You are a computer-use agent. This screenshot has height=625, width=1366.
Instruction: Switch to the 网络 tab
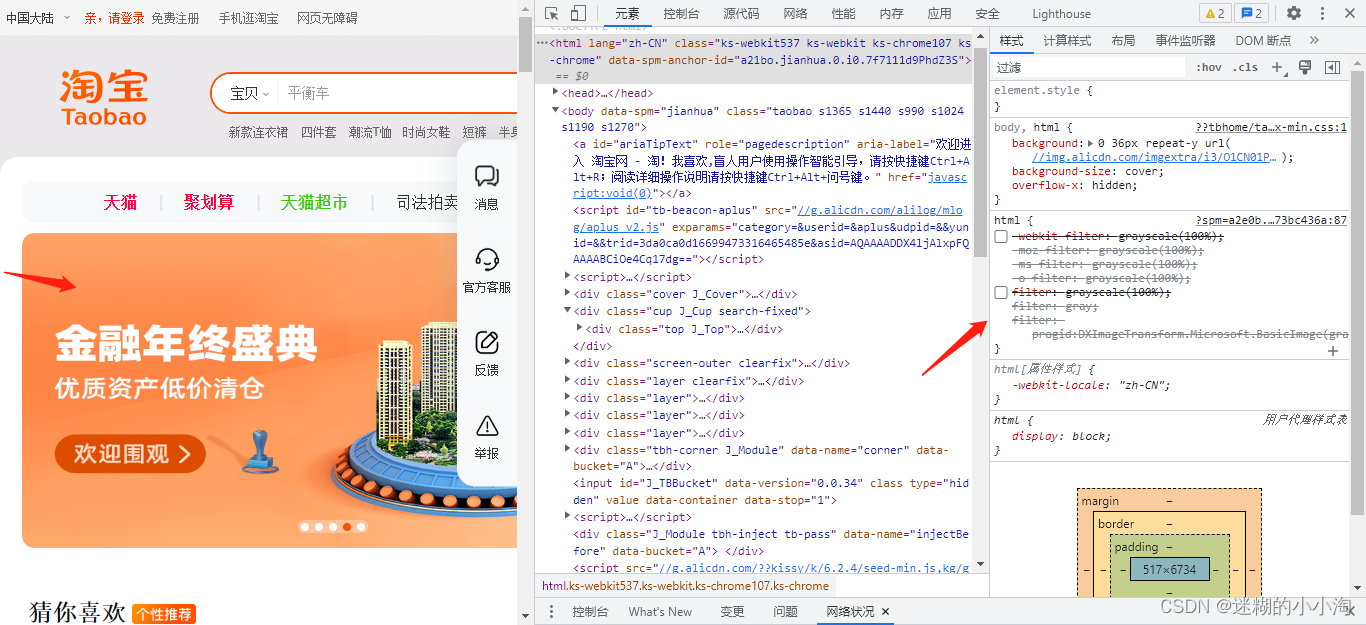click(795, 14)
